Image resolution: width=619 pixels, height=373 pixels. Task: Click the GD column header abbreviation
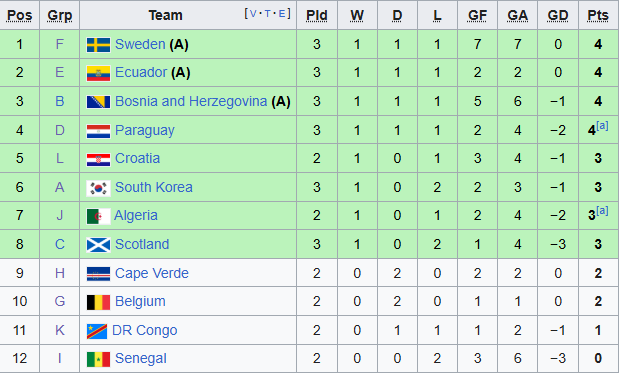click(x=557, y=15)
